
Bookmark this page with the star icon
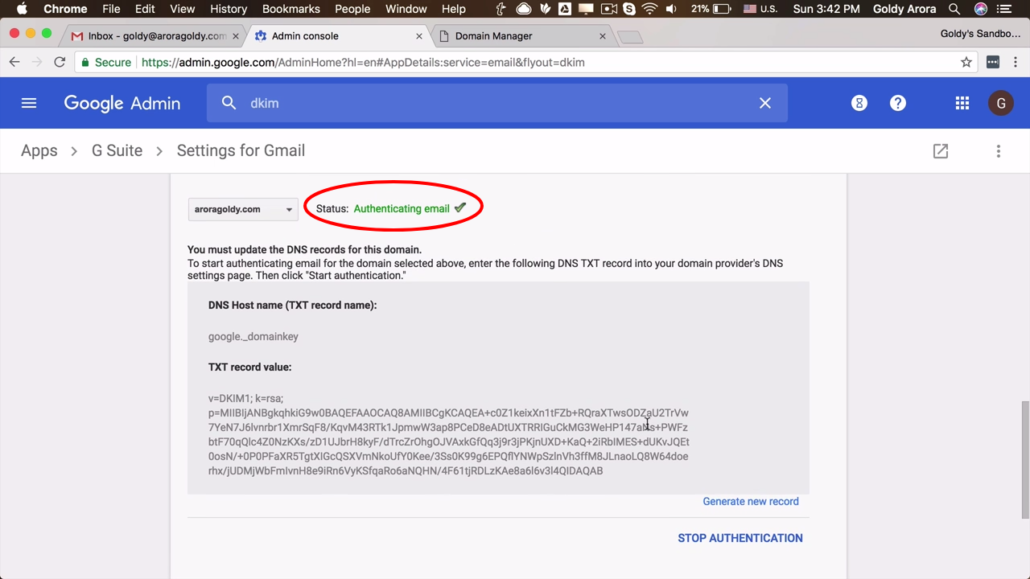(x=966, y=62)
